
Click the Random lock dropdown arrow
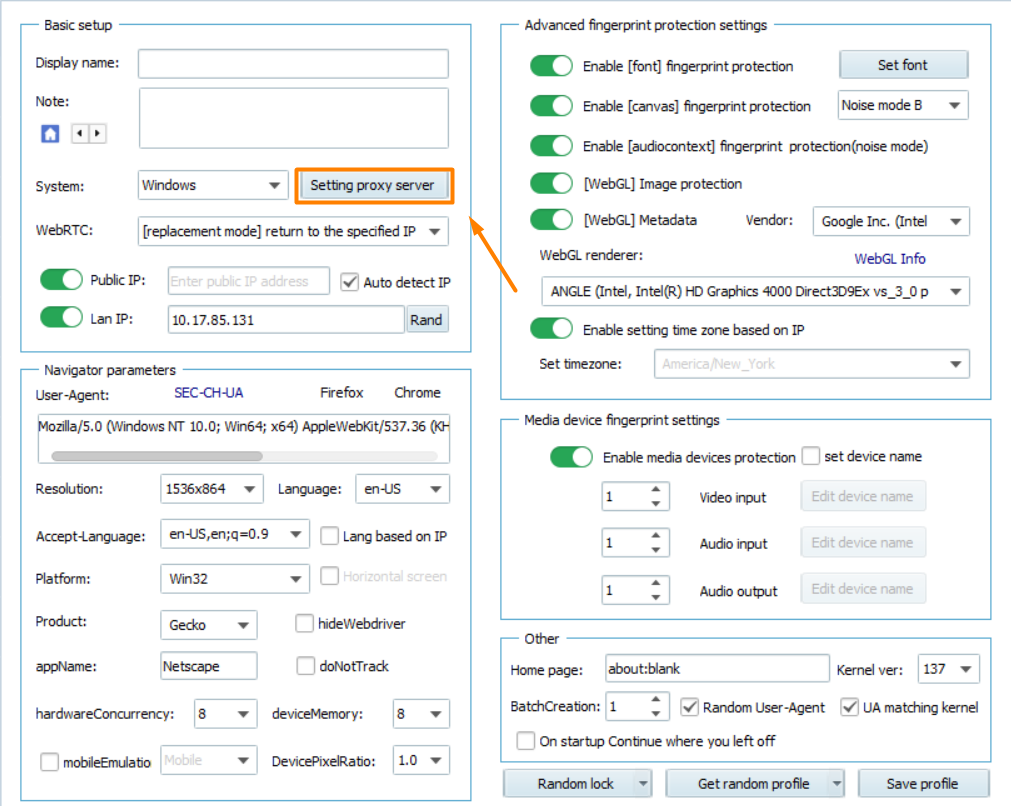click(641, 783)
